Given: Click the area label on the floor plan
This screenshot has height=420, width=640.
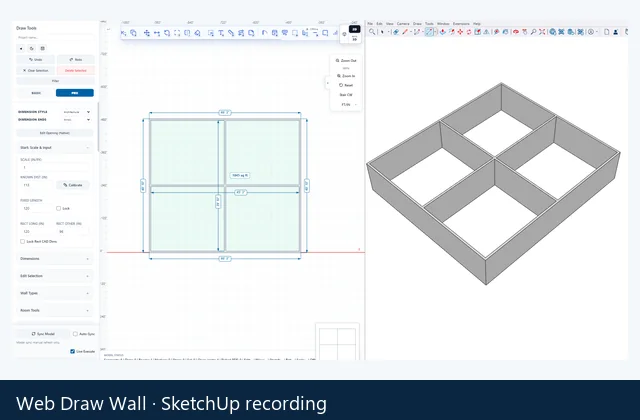Looking at the screenshot, I should [240, 175].
